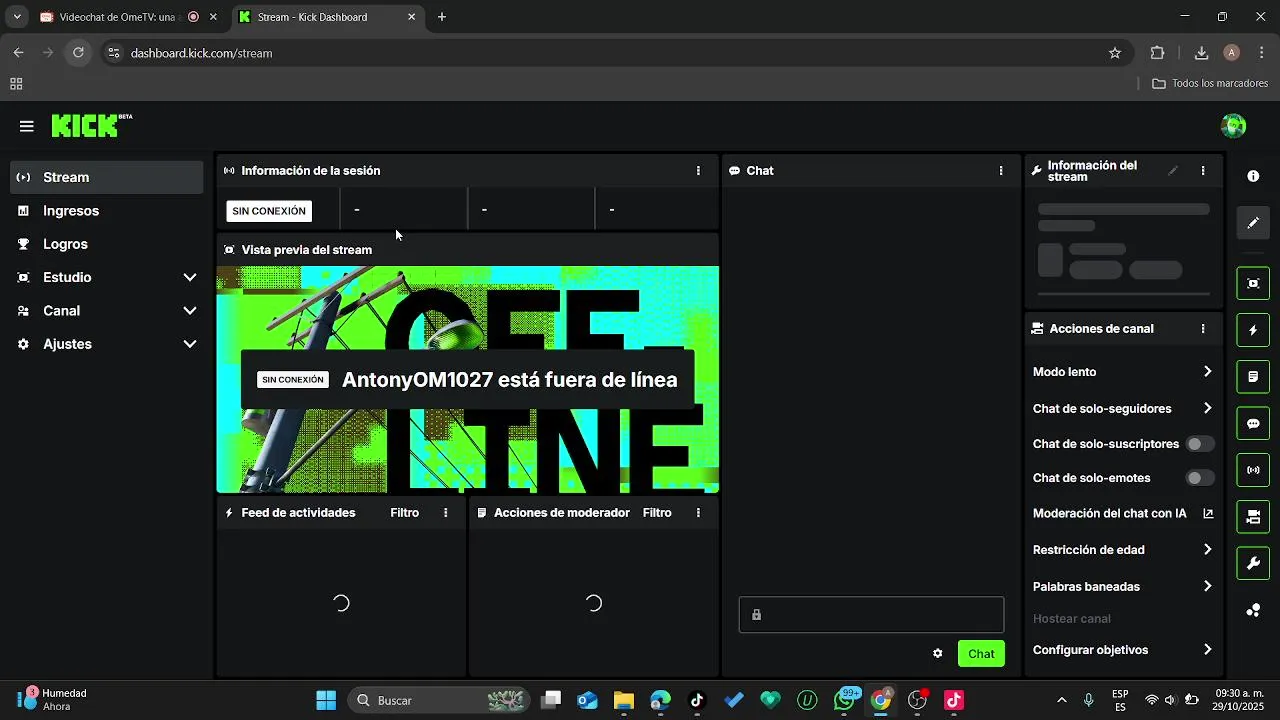
Task: Open options menu of Información del stream
Action: click(1203, 171)
